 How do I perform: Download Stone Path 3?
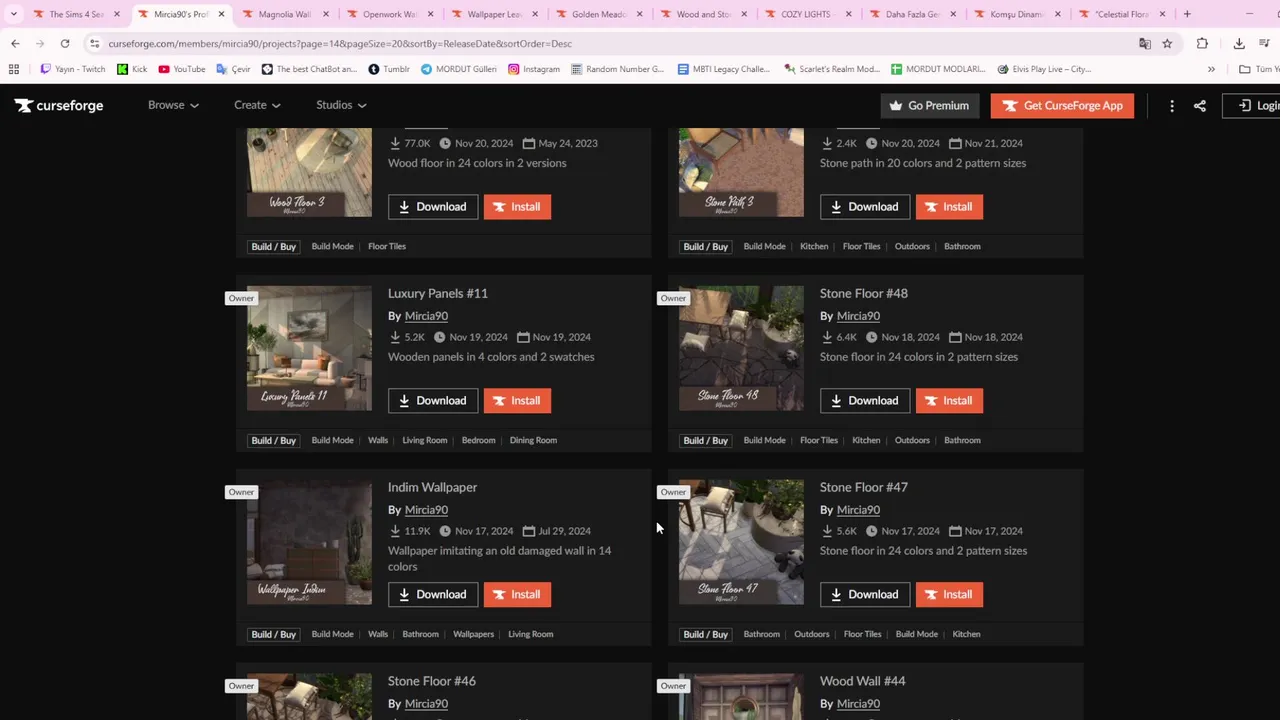865,207
